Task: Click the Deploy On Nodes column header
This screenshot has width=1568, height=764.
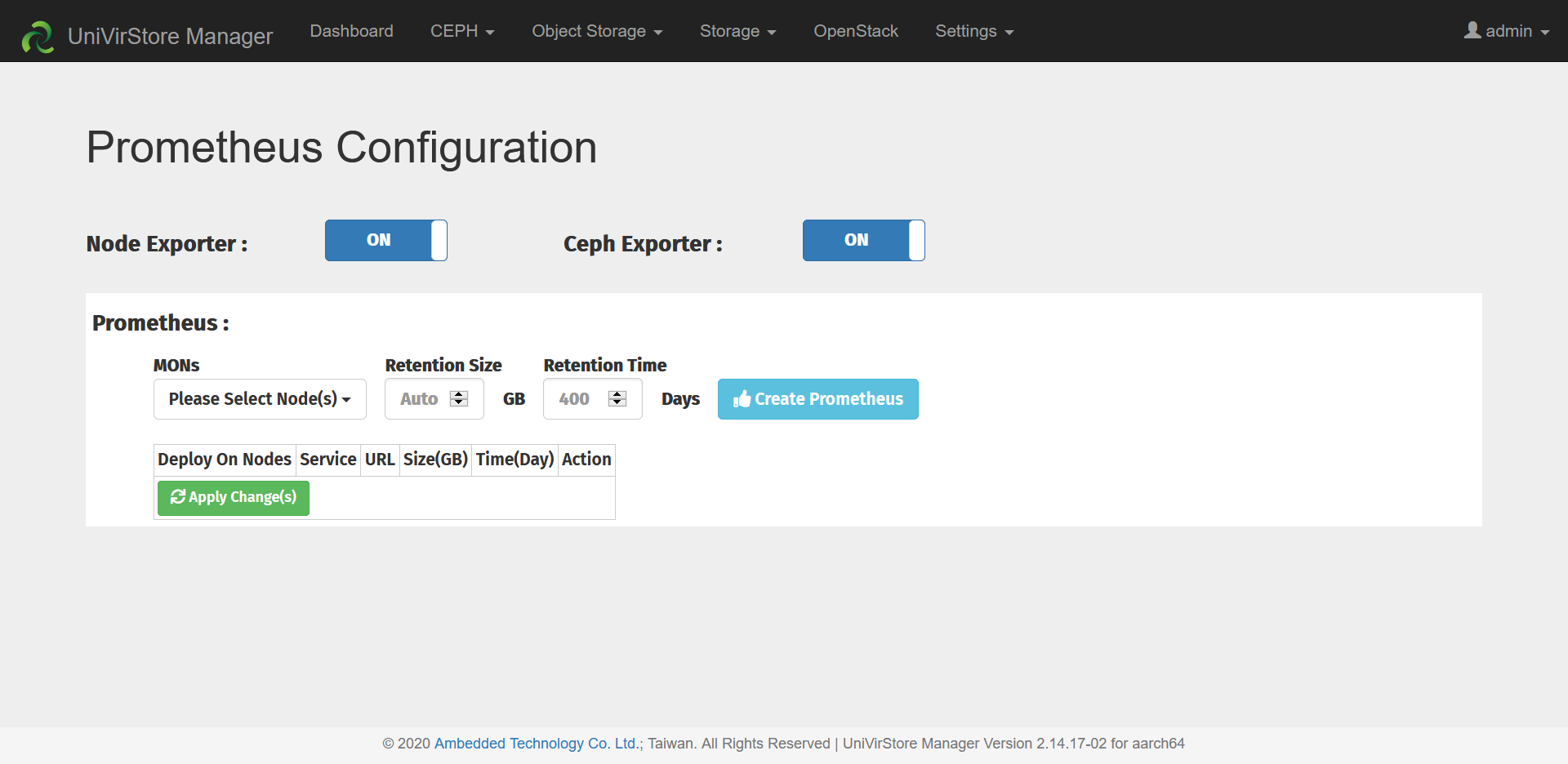Action: 225,460
